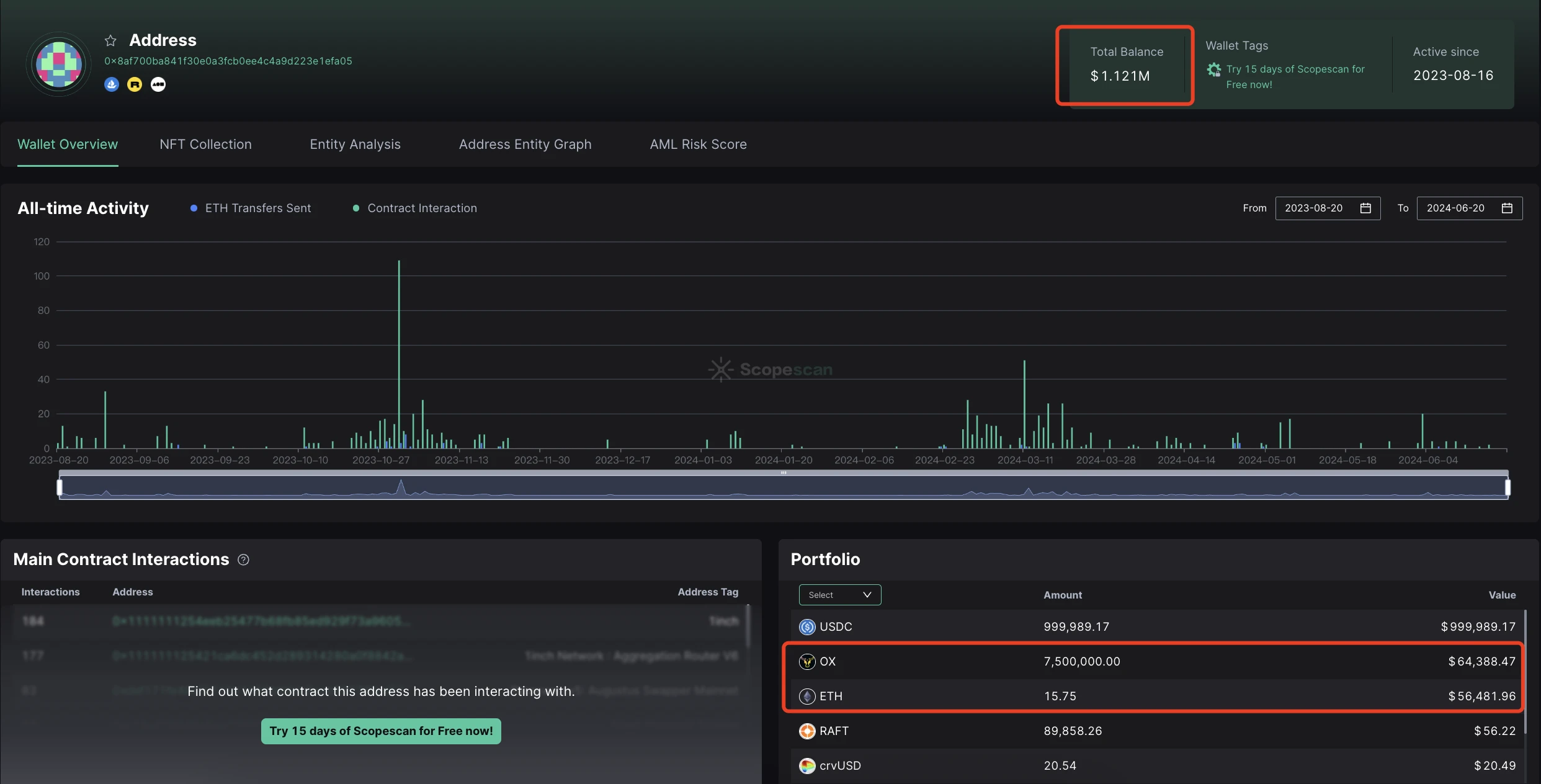Click the OX token icon in portfolio

tap(807, 661)
